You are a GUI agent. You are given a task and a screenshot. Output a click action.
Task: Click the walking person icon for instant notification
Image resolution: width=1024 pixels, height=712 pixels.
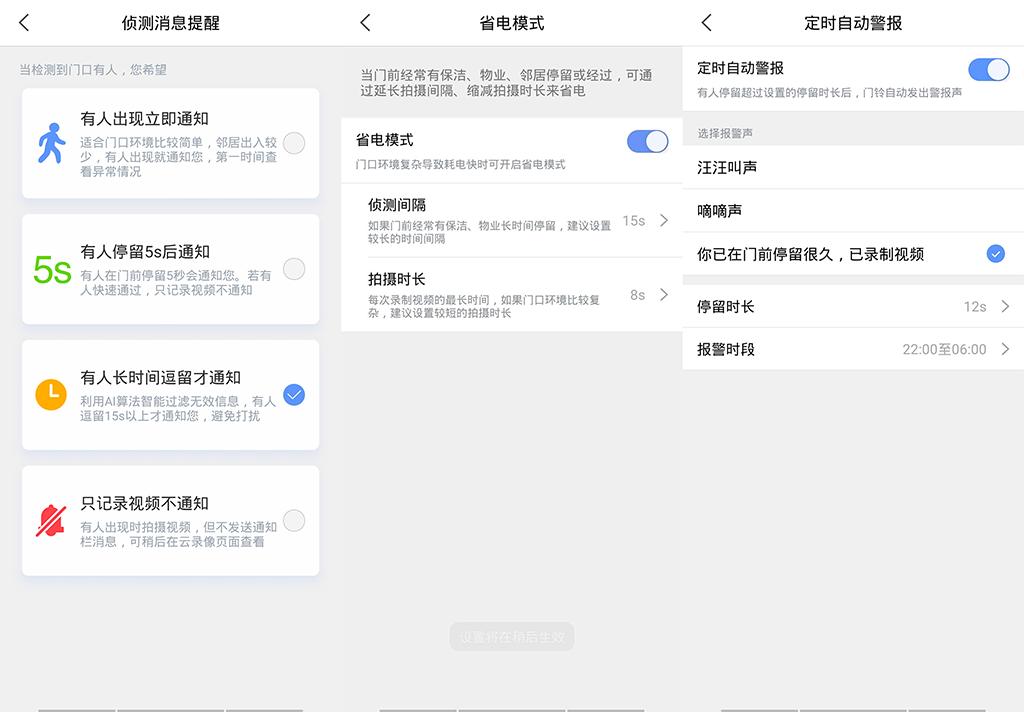(53, 143)
